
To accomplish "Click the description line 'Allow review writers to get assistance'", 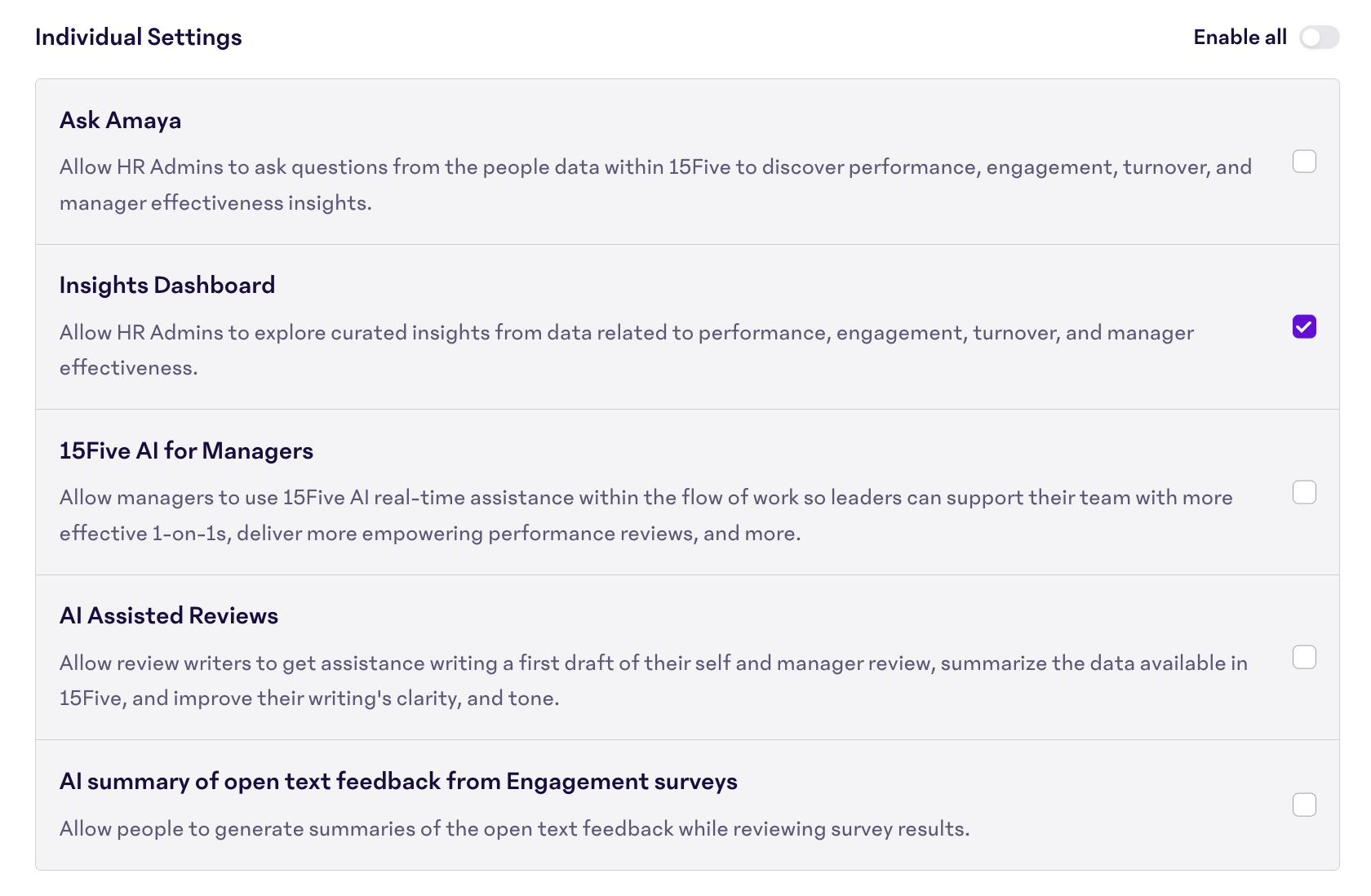I will 653,663.
